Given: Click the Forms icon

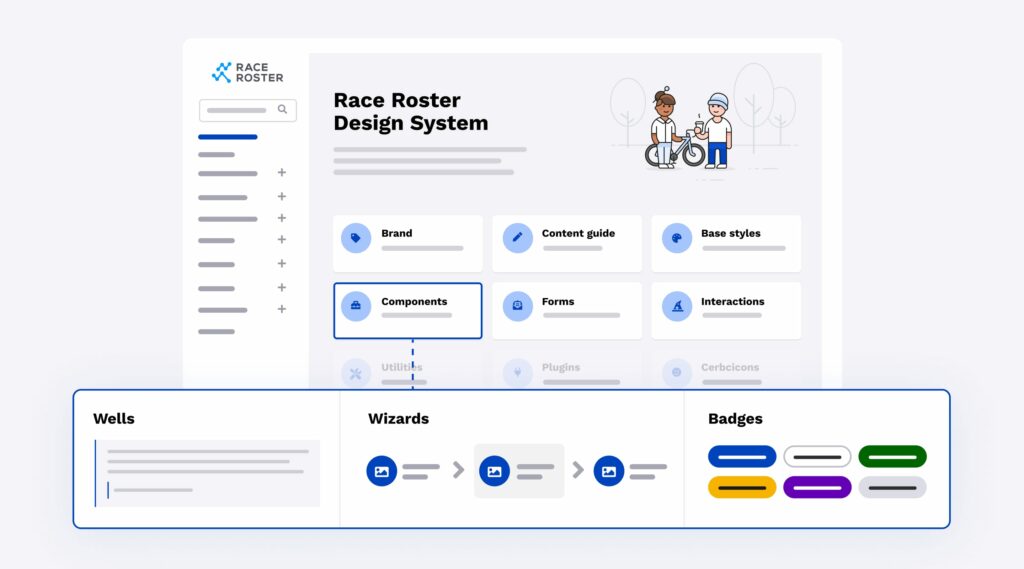Looking at the screenshot, I should tap(517, 306).
